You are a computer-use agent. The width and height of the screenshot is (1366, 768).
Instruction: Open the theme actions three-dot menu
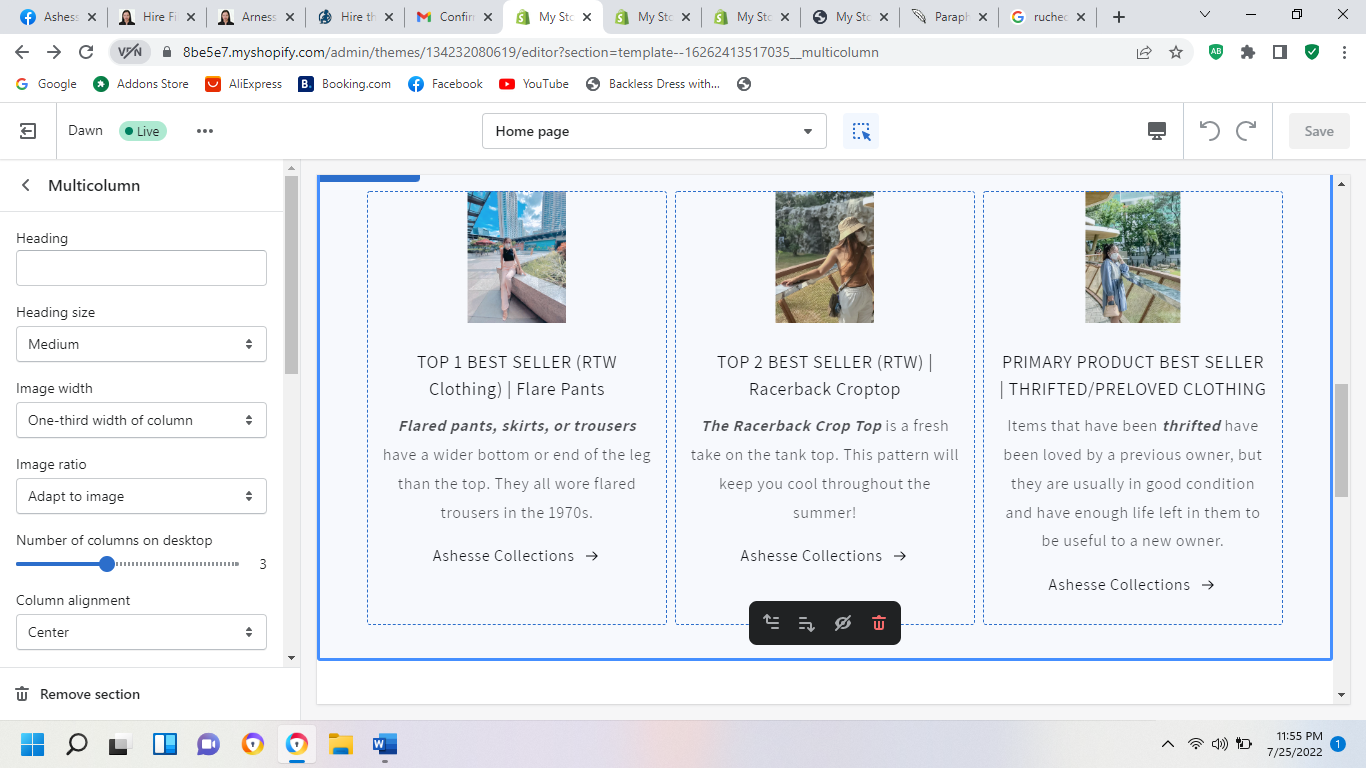205,131
